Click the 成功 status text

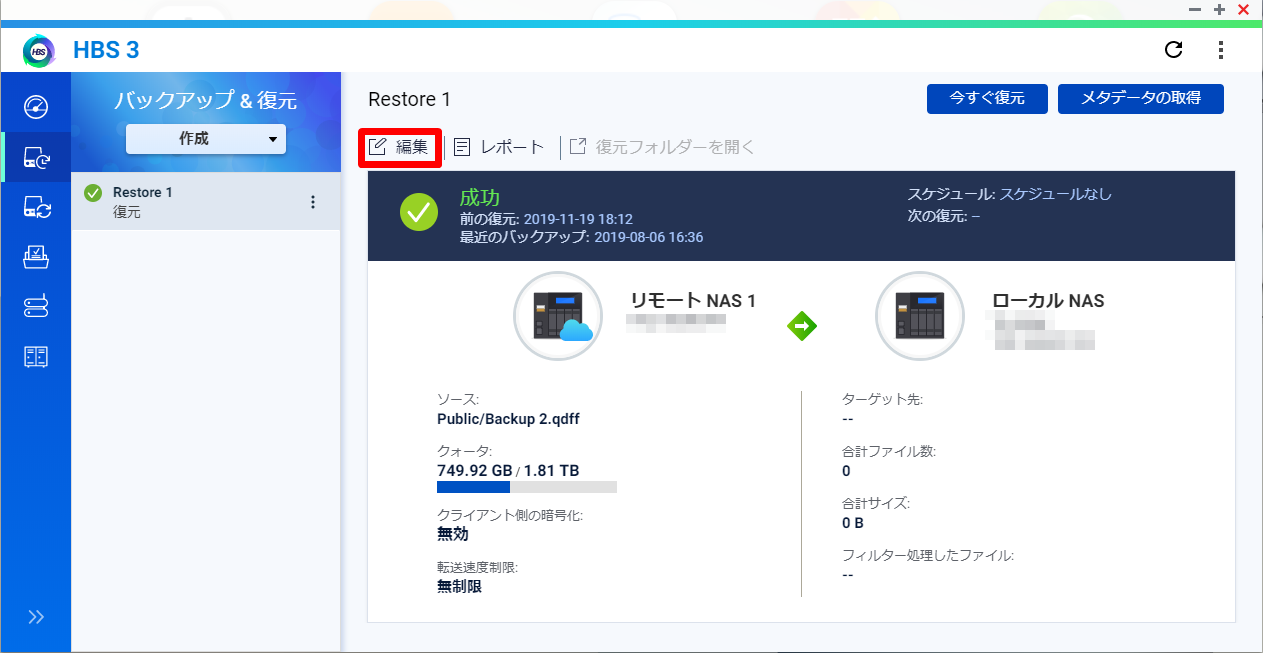tap(479, 198)
